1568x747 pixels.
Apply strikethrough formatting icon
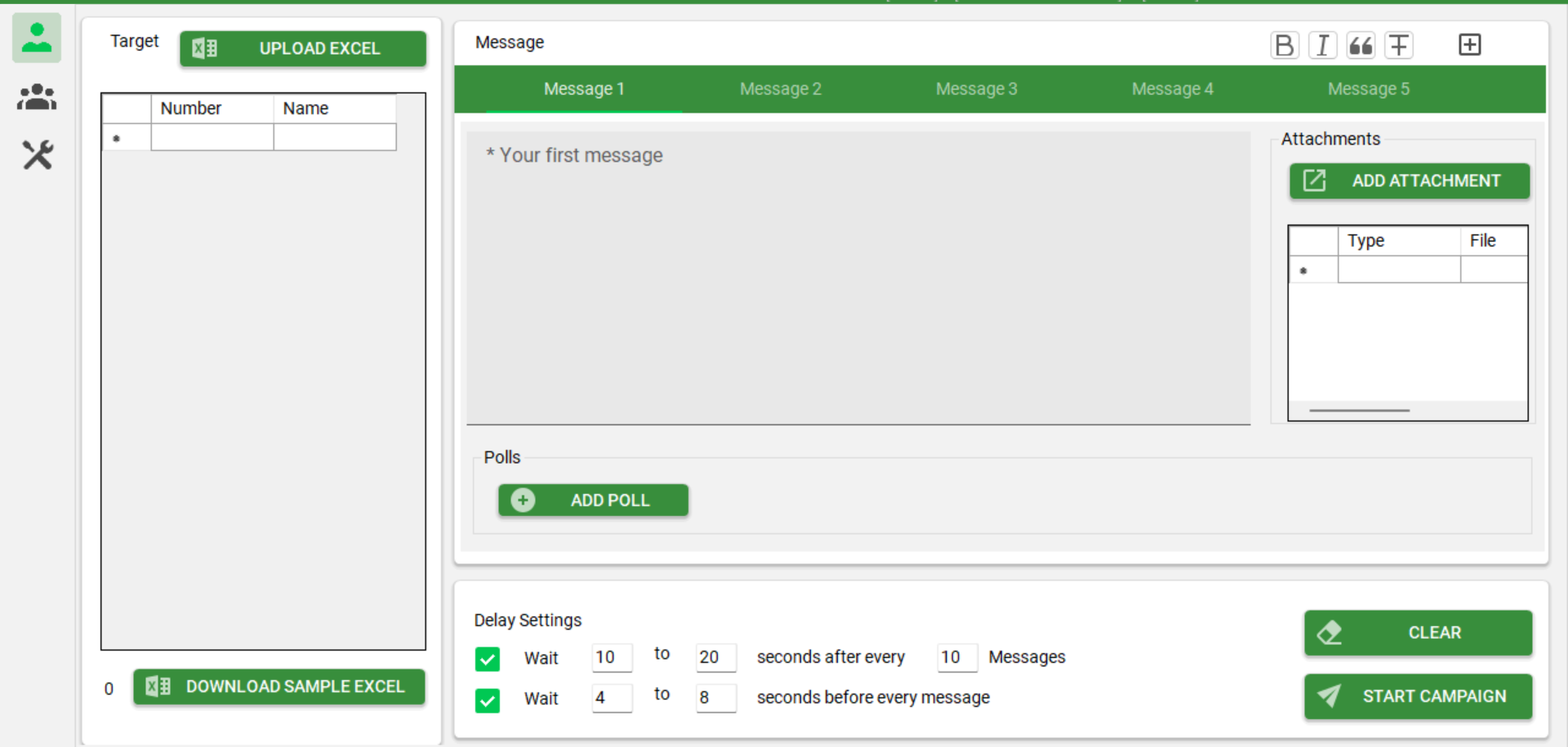pos(1399,45)
